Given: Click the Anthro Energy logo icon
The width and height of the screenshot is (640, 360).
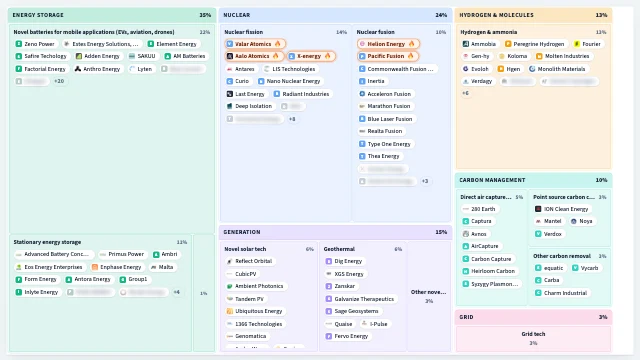Looking at the screenshot, I should pos(78,69).
